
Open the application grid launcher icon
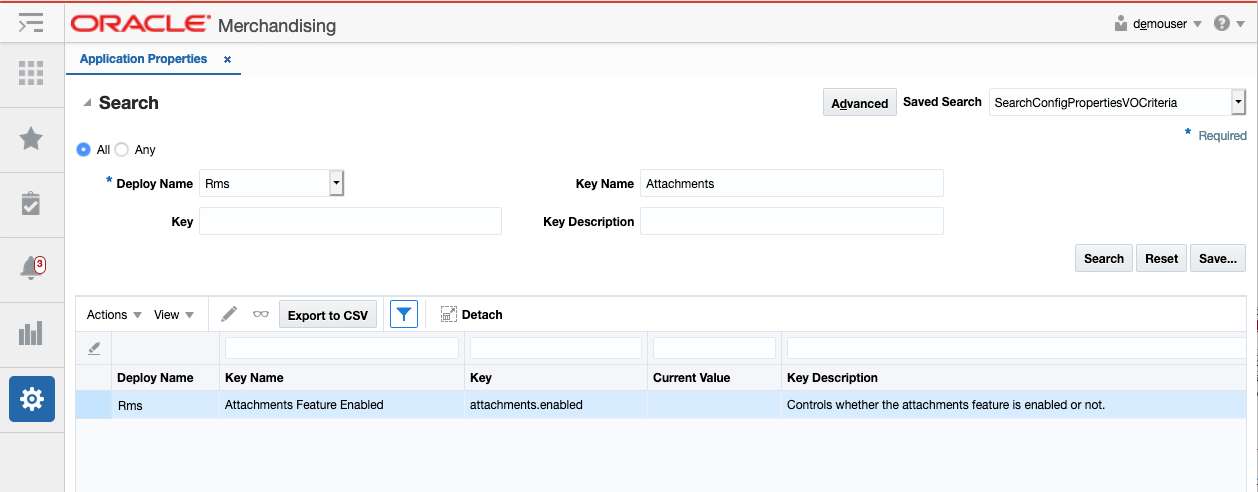[31, 73]
